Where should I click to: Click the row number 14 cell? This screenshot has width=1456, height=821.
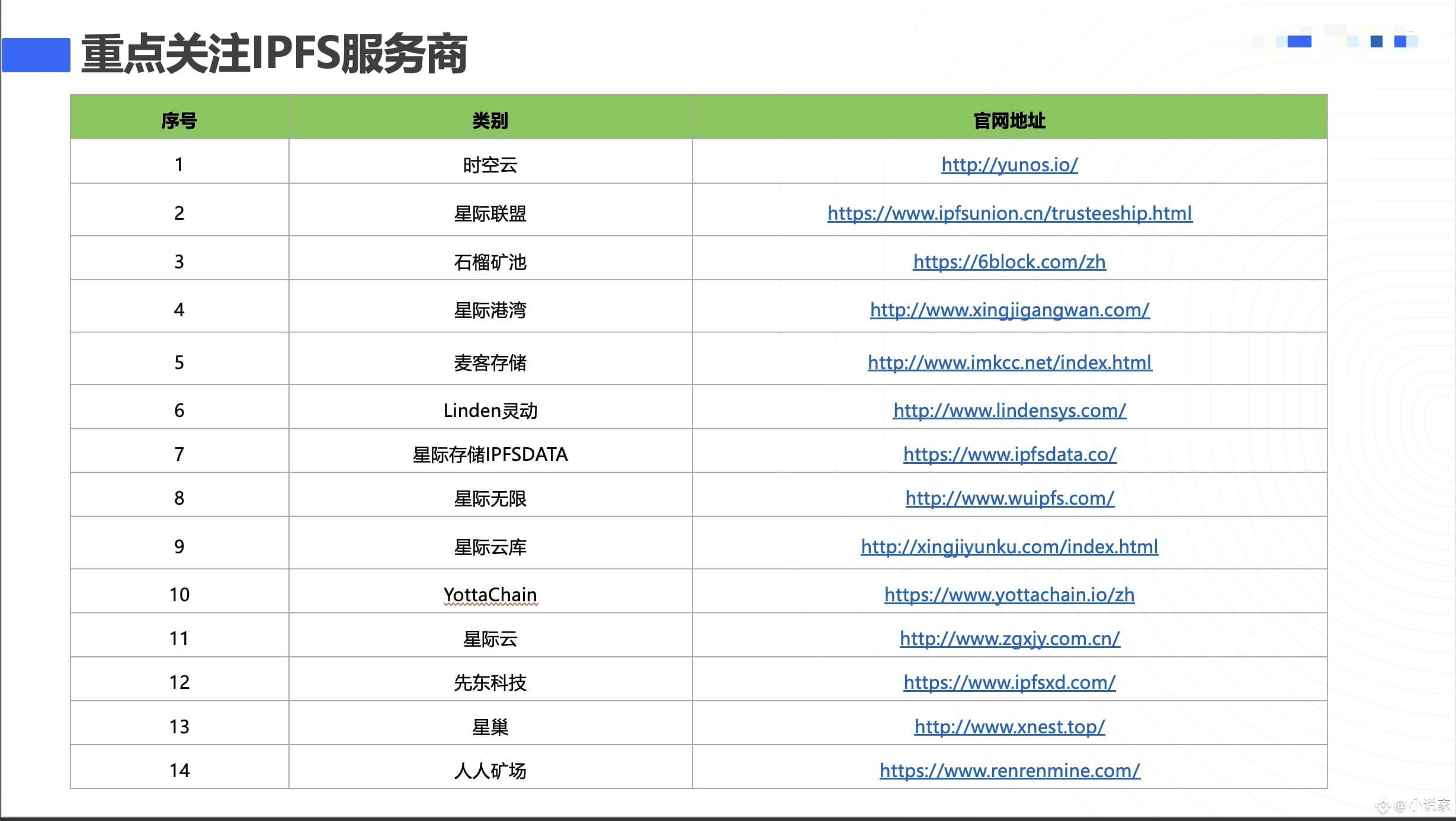[x=179, y=767]
